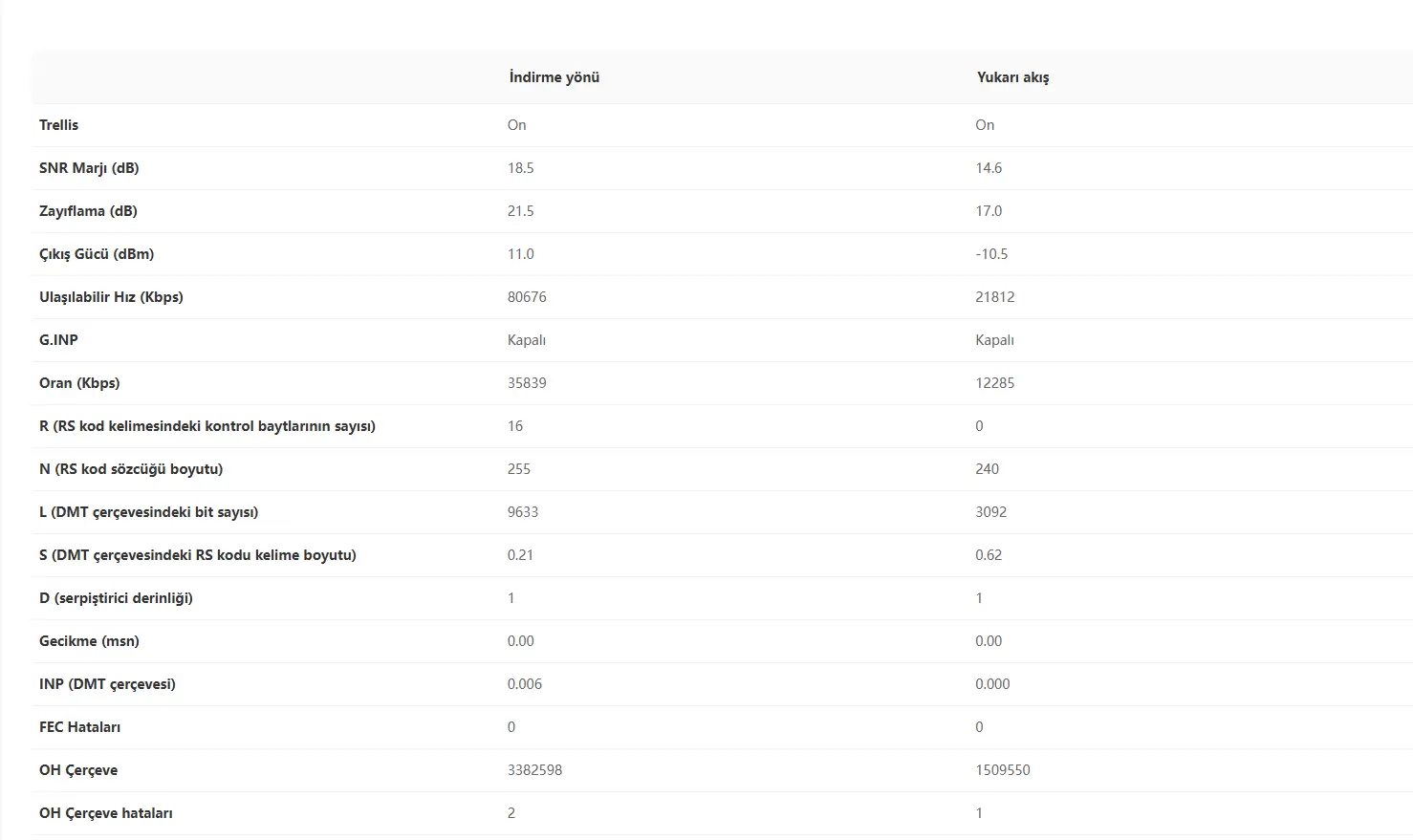
Task: Click the upstream SNR value 14.6
Action: (x=989, y=168)
